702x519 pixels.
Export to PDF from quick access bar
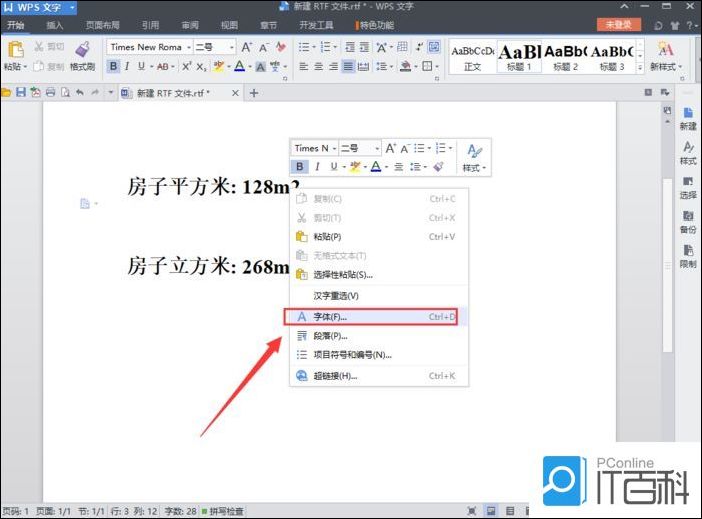(35, 93)
